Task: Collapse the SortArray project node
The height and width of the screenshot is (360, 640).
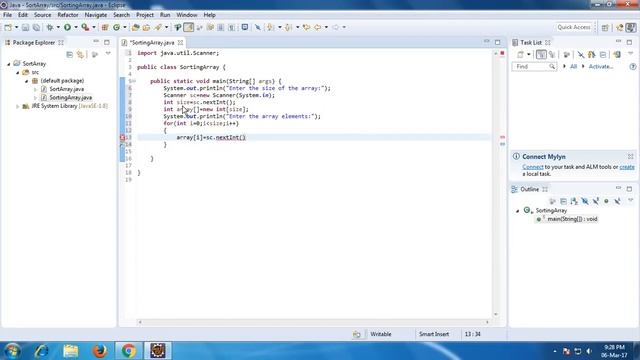Action: (x=9, y=64)
